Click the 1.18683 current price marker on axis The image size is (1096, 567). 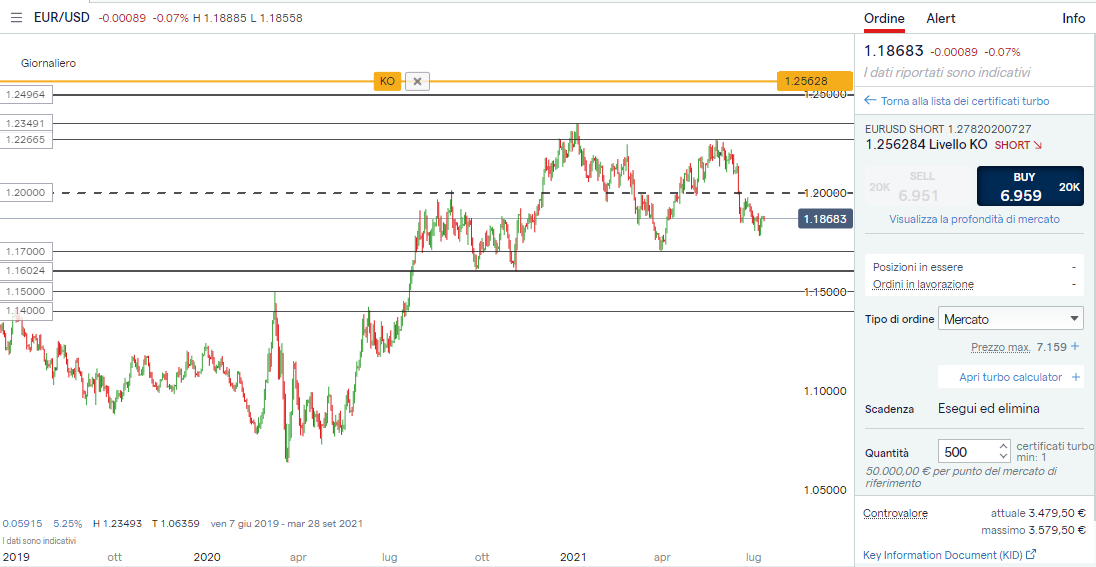(824, 218)
